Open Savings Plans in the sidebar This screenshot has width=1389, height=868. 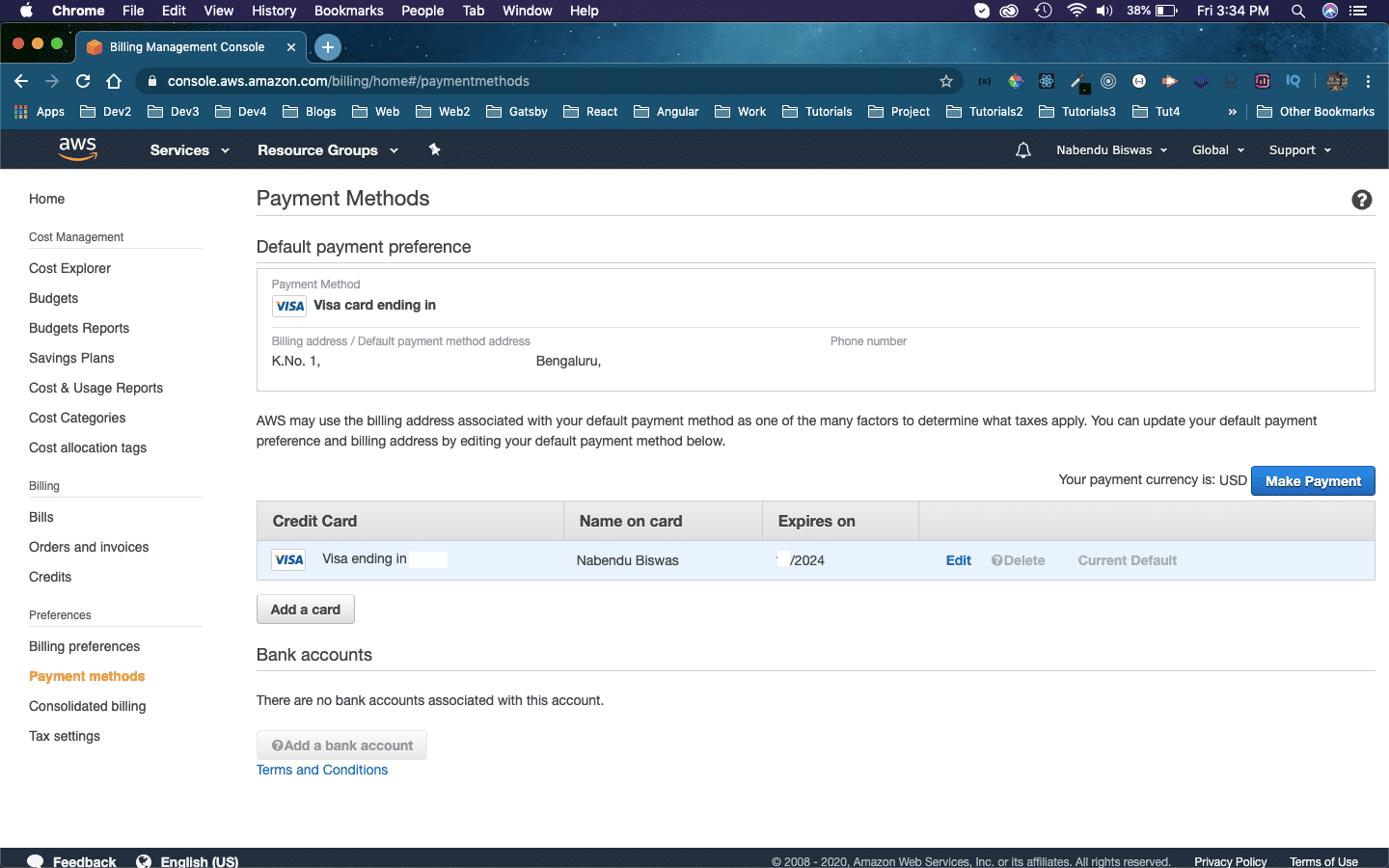(x=71, y=358)
